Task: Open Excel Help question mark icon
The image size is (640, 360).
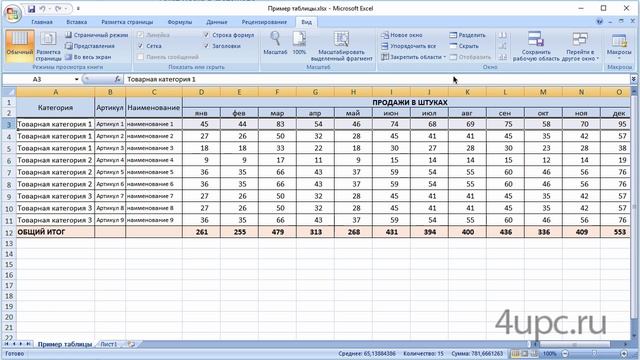Action: (x=600, y=22)
